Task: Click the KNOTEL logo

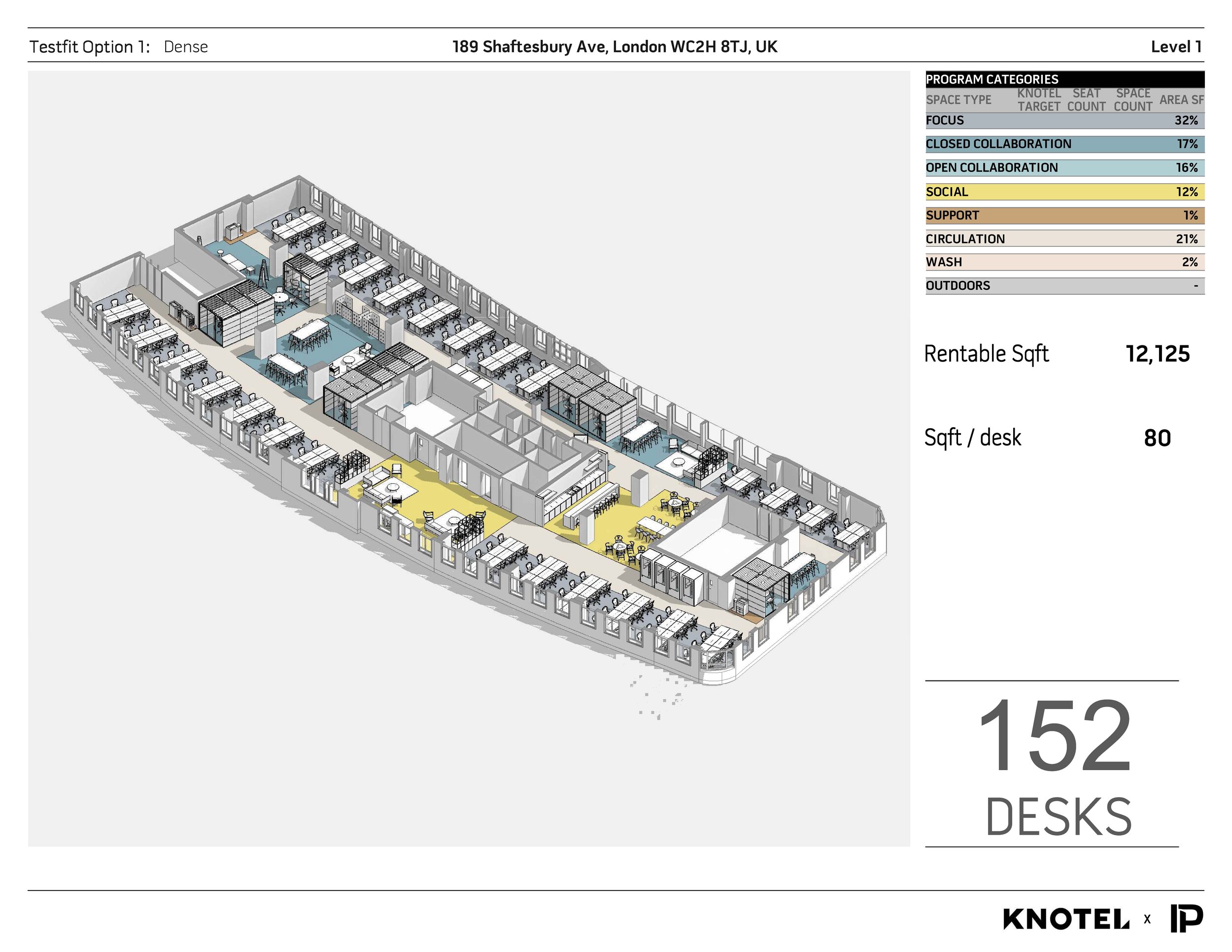Action: tap(1066, 919)
